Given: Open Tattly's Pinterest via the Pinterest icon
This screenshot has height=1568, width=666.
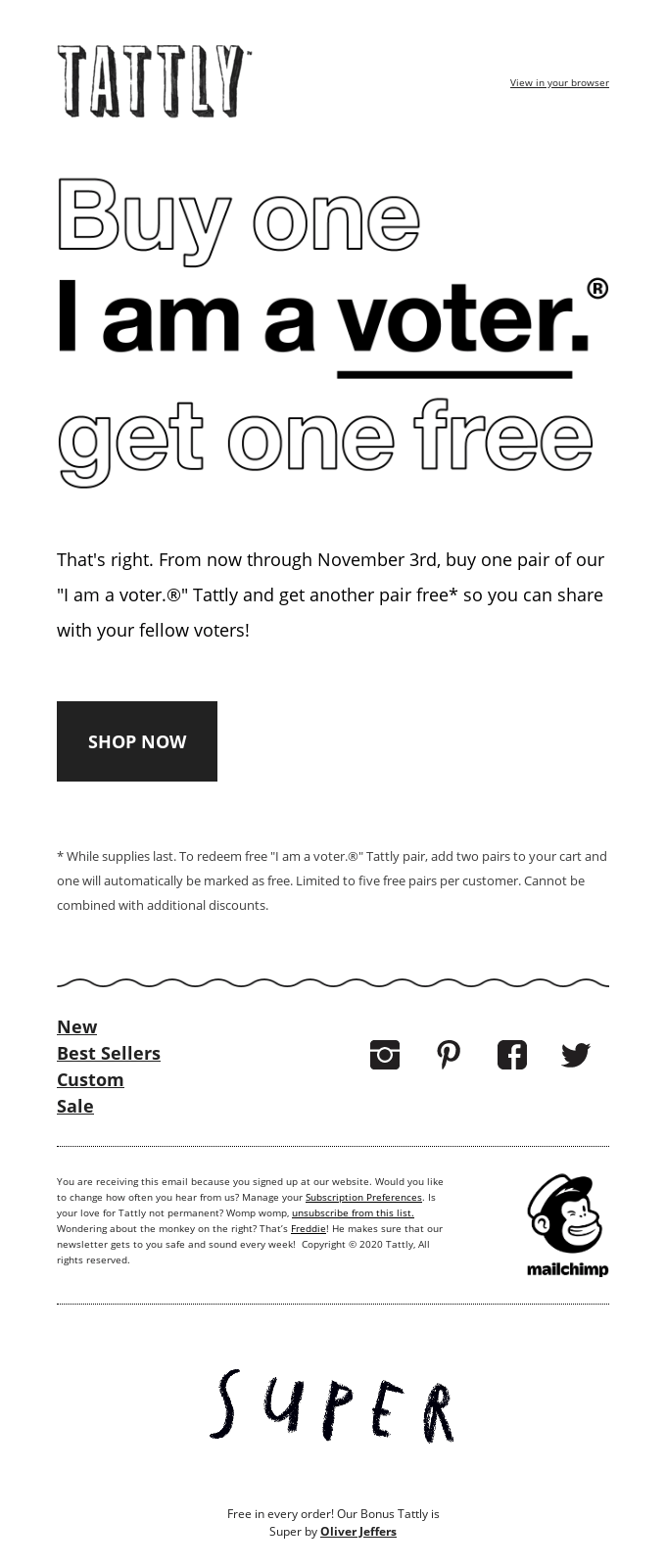Looking at the screenshot, I should pos(449,1055).
